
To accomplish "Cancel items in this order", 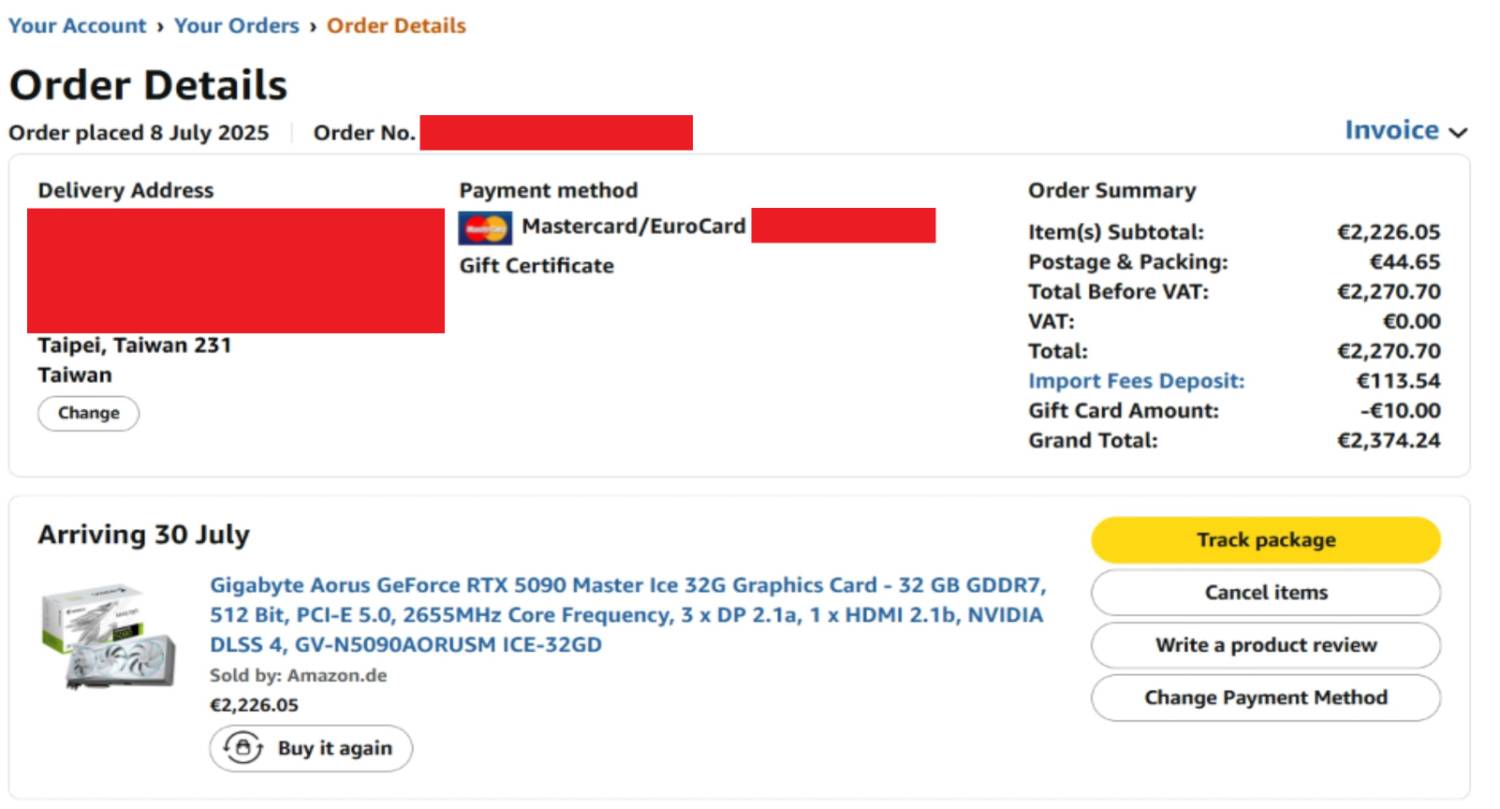I will 1266,592.
